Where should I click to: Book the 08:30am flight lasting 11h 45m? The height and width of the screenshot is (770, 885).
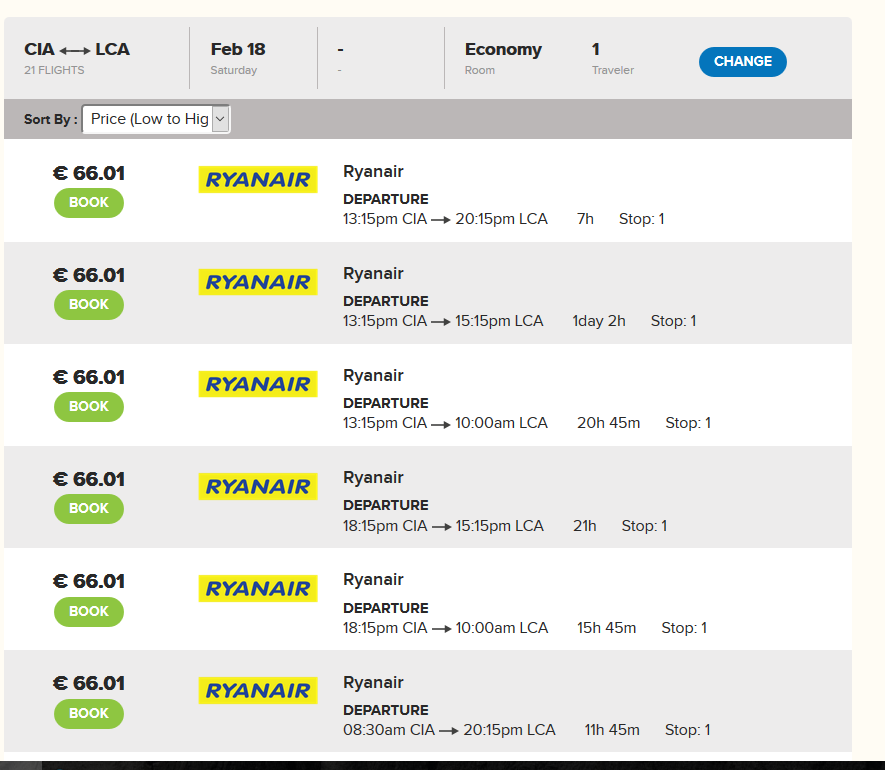point(89,714)
